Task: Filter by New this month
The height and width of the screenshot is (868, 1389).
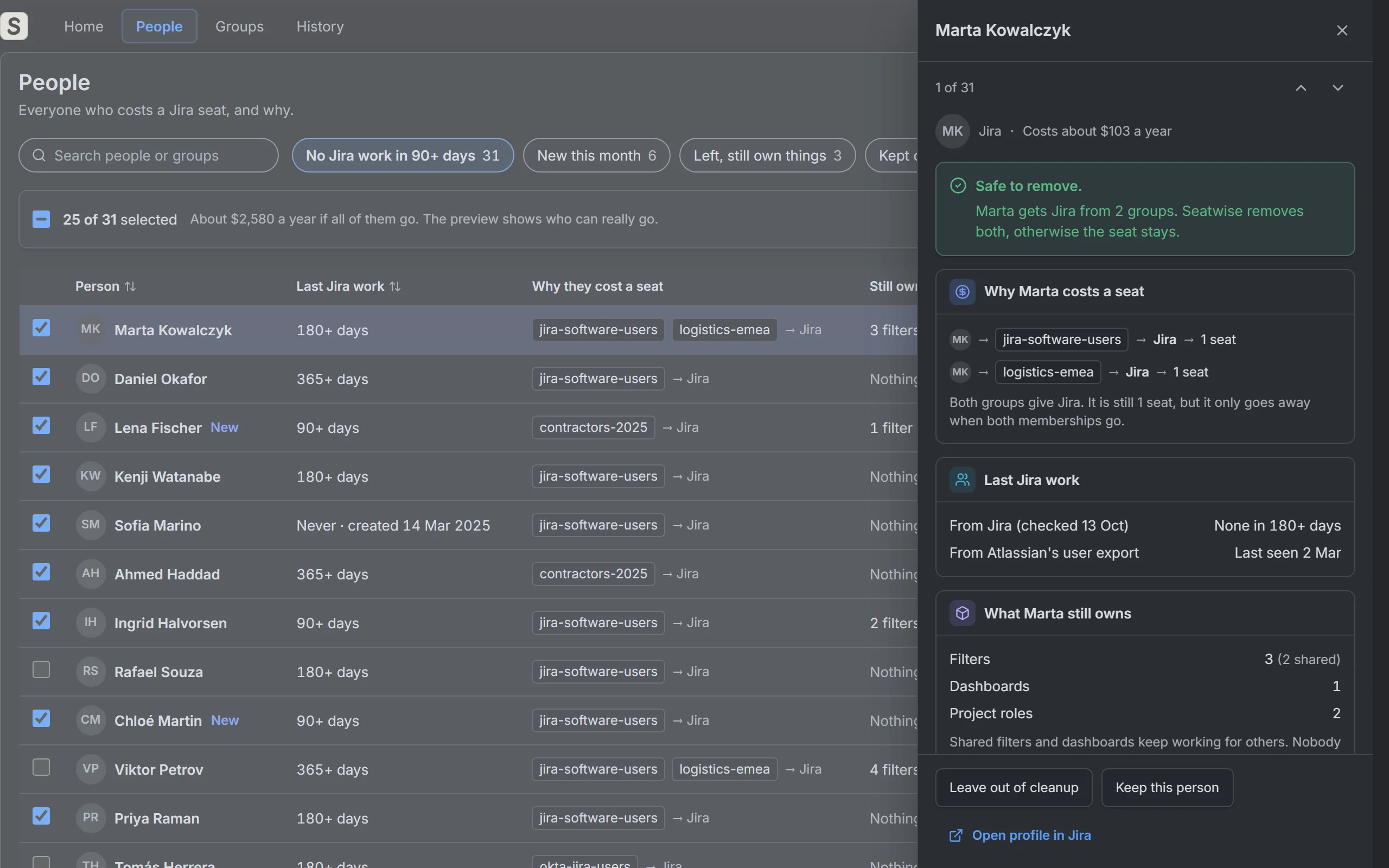Action: click(596, 155)
